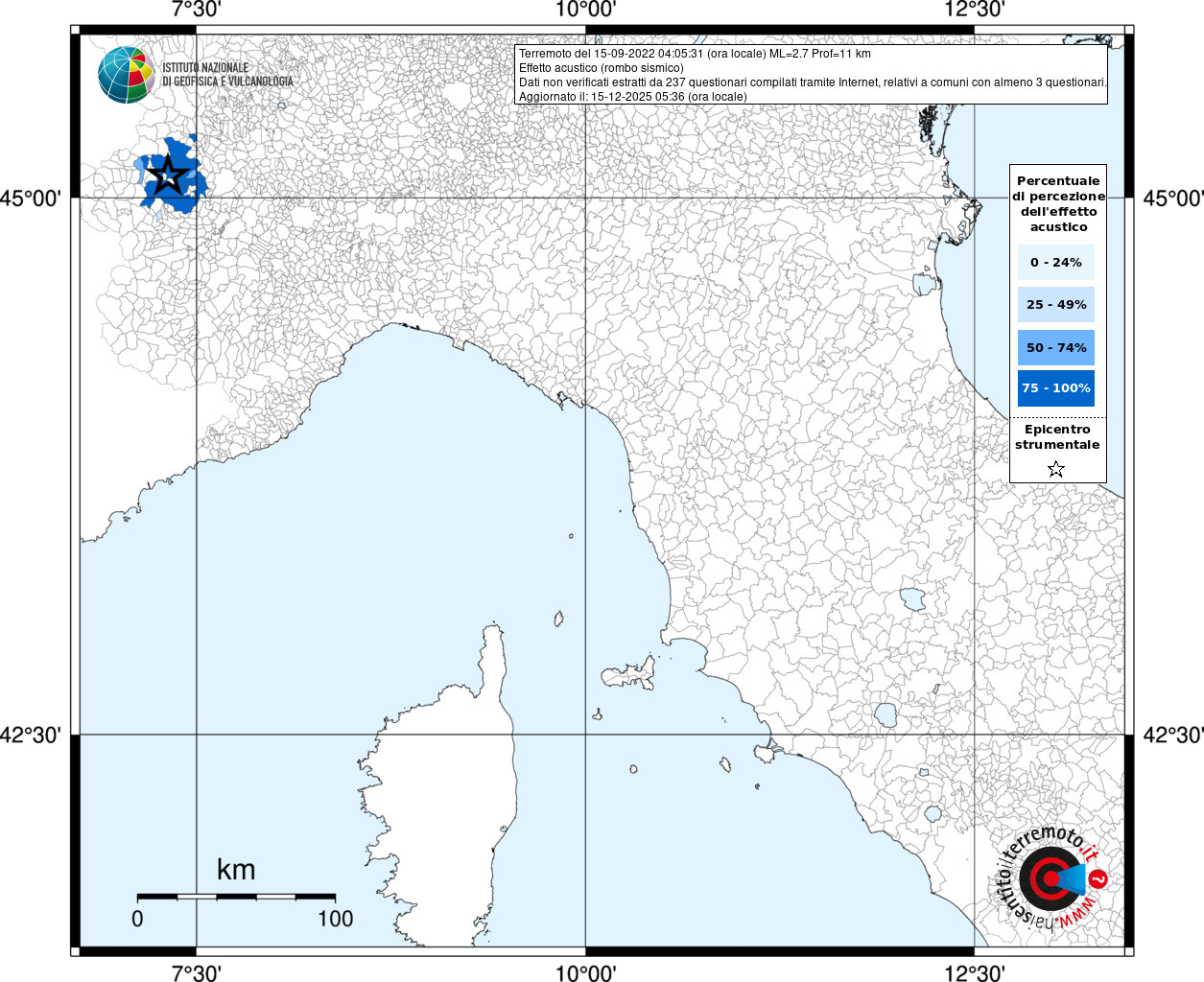
Task: Click the top 10°00' longitude label
Action: [585, 10]
